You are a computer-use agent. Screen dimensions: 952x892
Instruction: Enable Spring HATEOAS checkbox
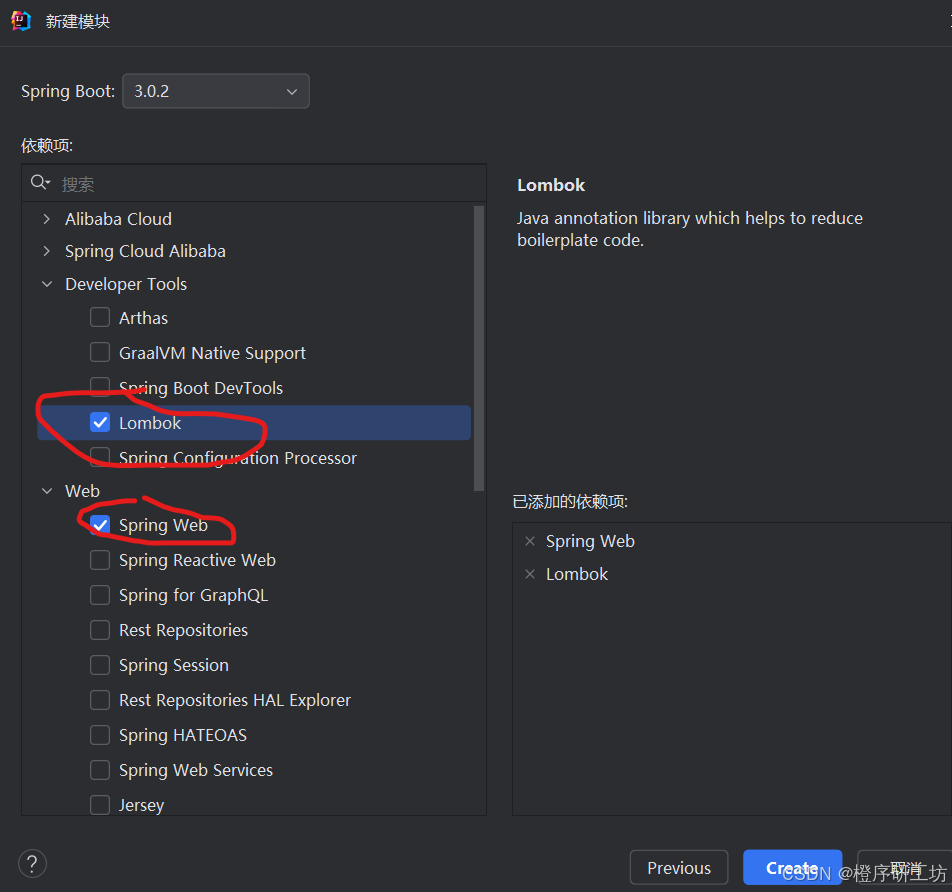pos(100,735)
